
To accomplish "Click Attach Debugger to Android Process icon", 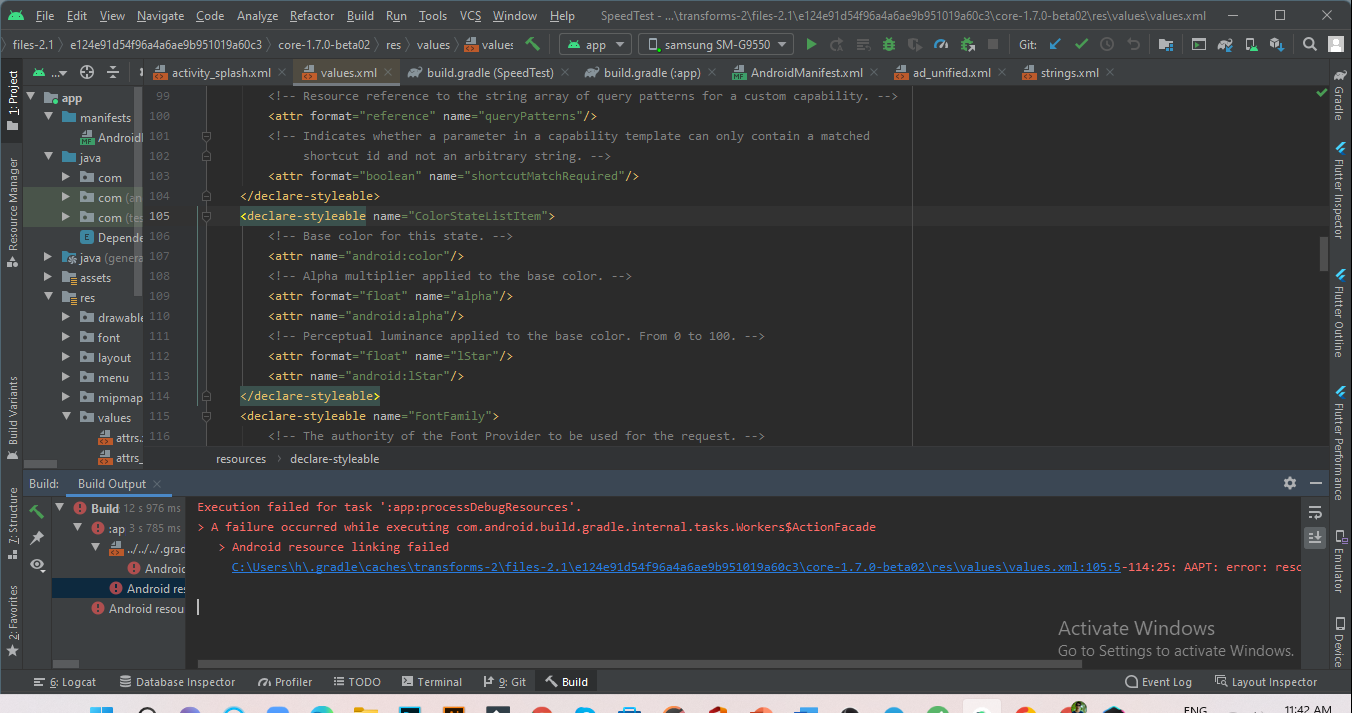I will (x=967, y=44).
